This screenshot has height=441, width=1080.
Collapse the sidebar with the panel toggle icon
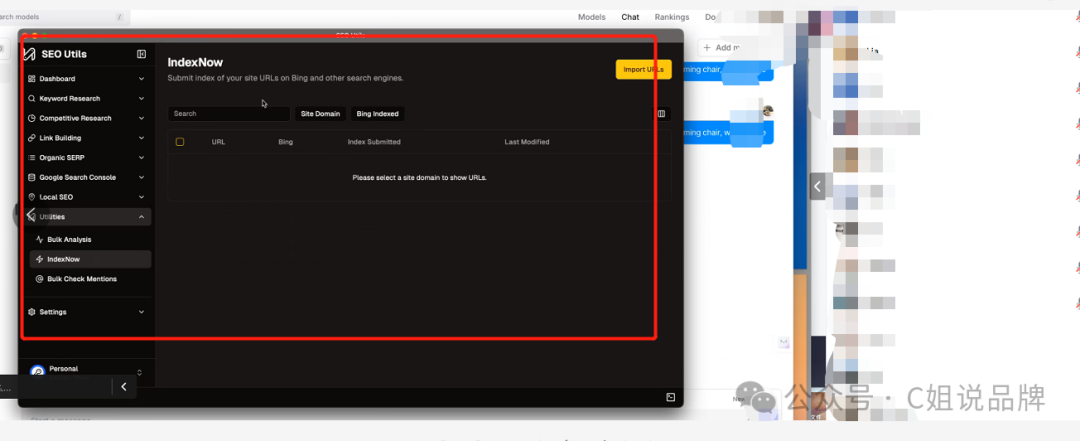point(141,54)
